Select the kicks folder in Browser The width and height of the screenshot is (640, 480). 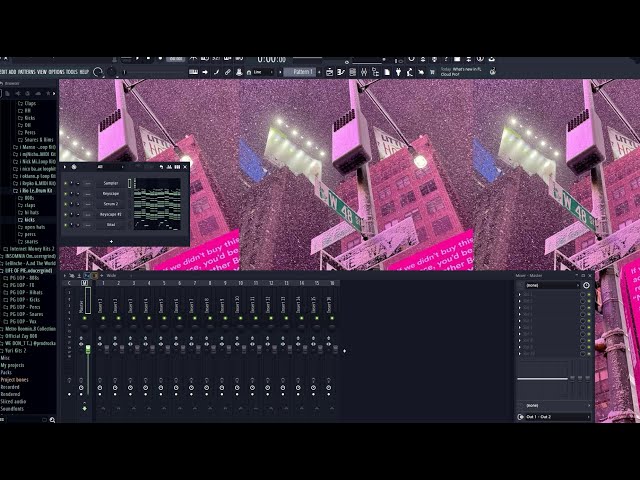coord(29,220)
